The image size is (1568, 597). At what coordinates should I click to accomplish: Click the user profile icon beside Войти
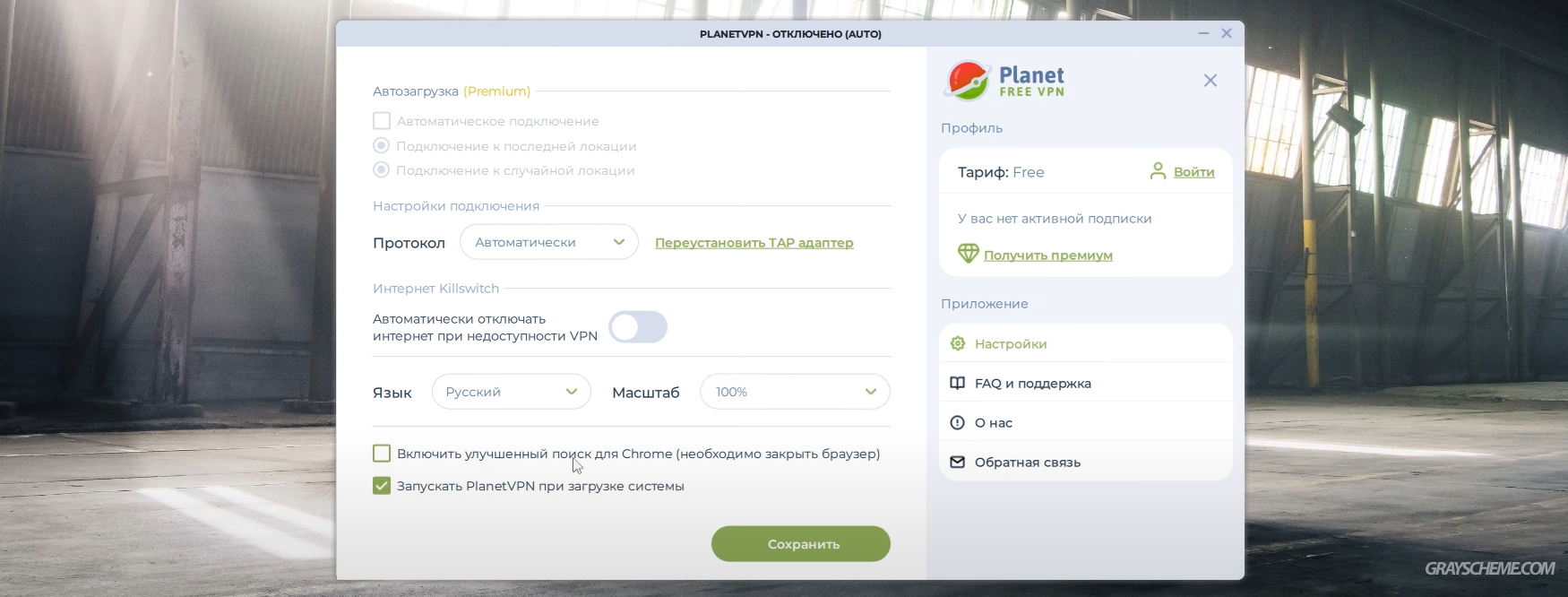tap(1158, 170)
